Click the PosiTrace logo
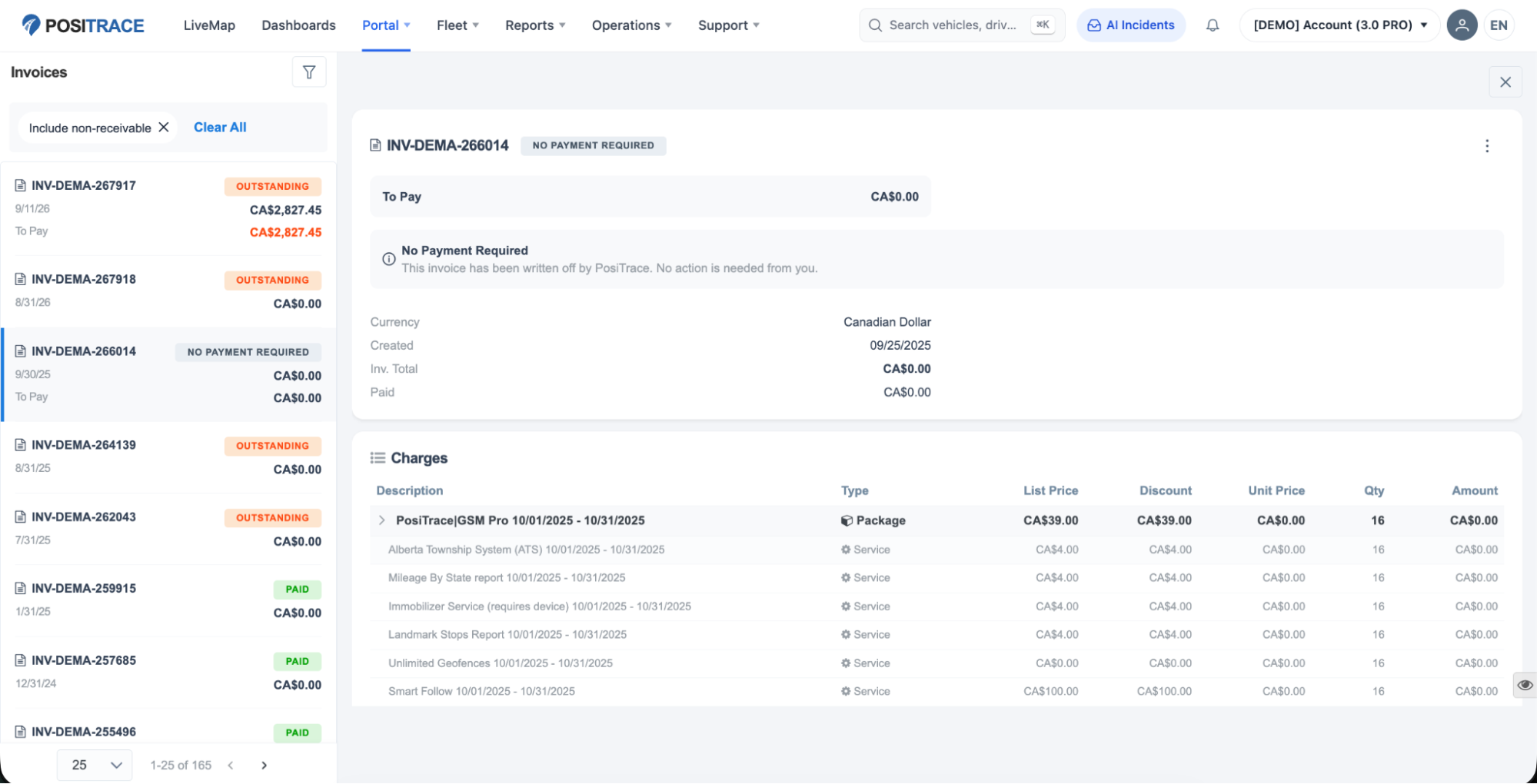Viewport: 1537px width, 784px height. pyautogui.click(x=83, y=25)
